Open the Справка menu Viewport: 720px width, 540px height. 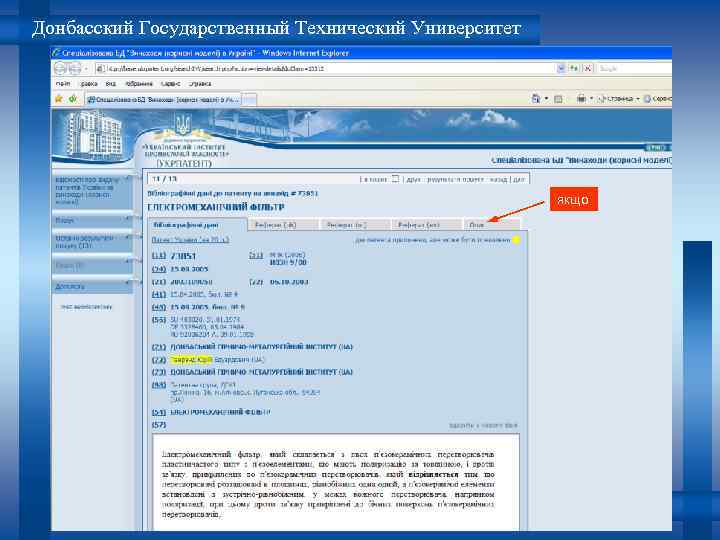point(200,84)
